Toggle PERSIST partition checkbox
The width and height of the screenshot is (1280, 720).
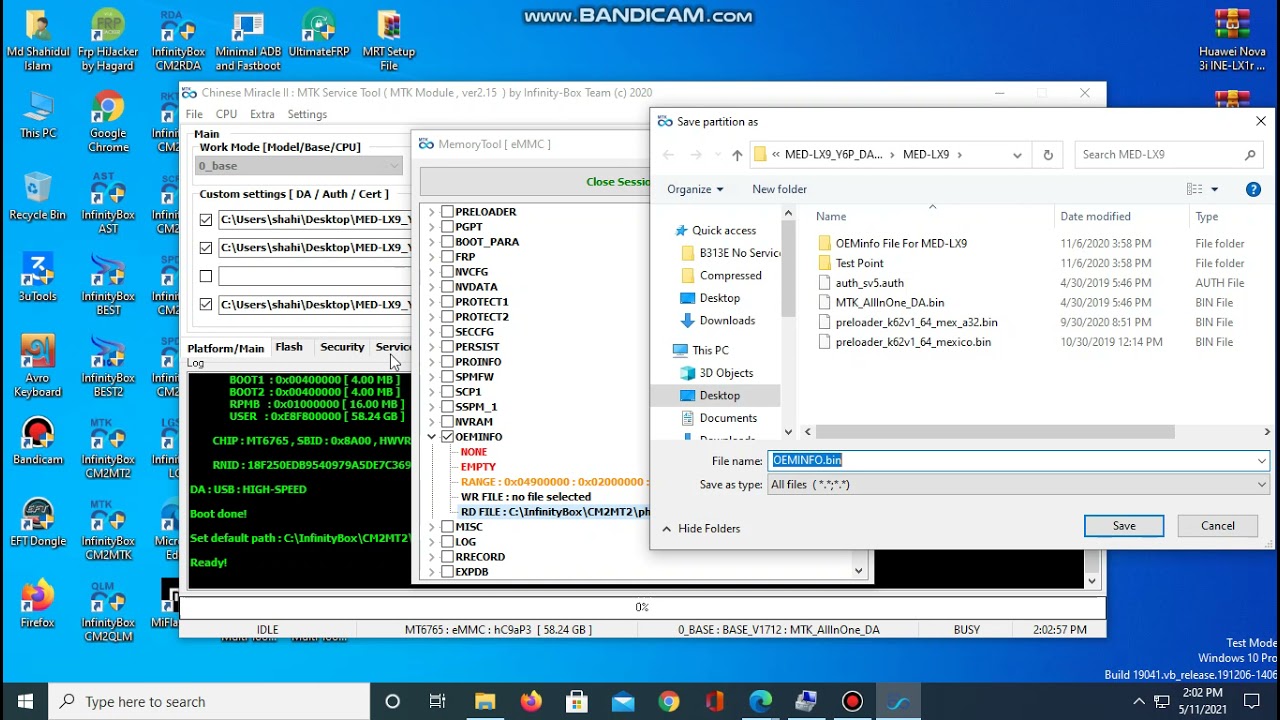(x=447, y=347)
